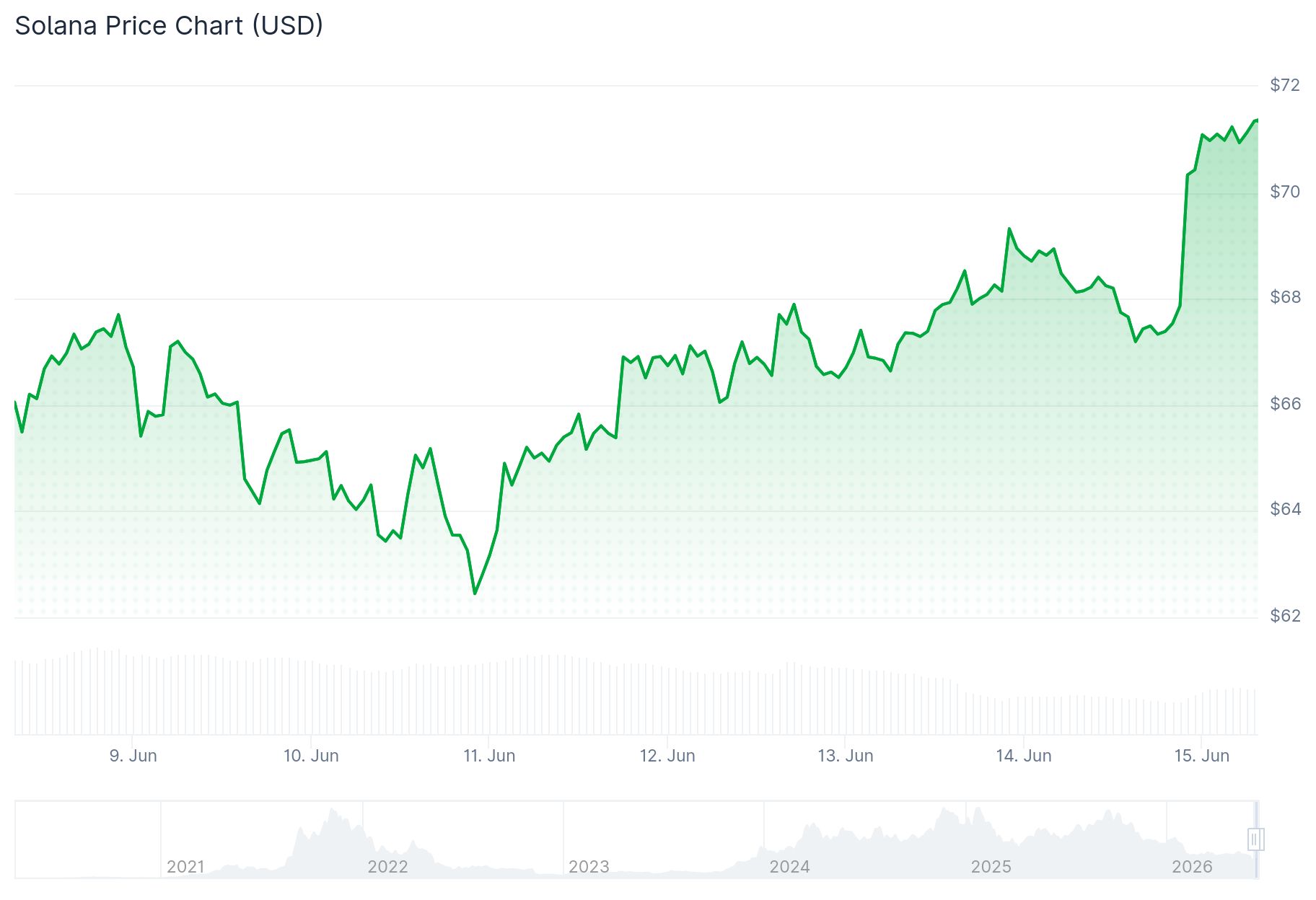Viewport: 1316px width, 900px height.
Task: Click the "14. Jun" date label
Action: pyautogui.click(x=1024, y=756)
